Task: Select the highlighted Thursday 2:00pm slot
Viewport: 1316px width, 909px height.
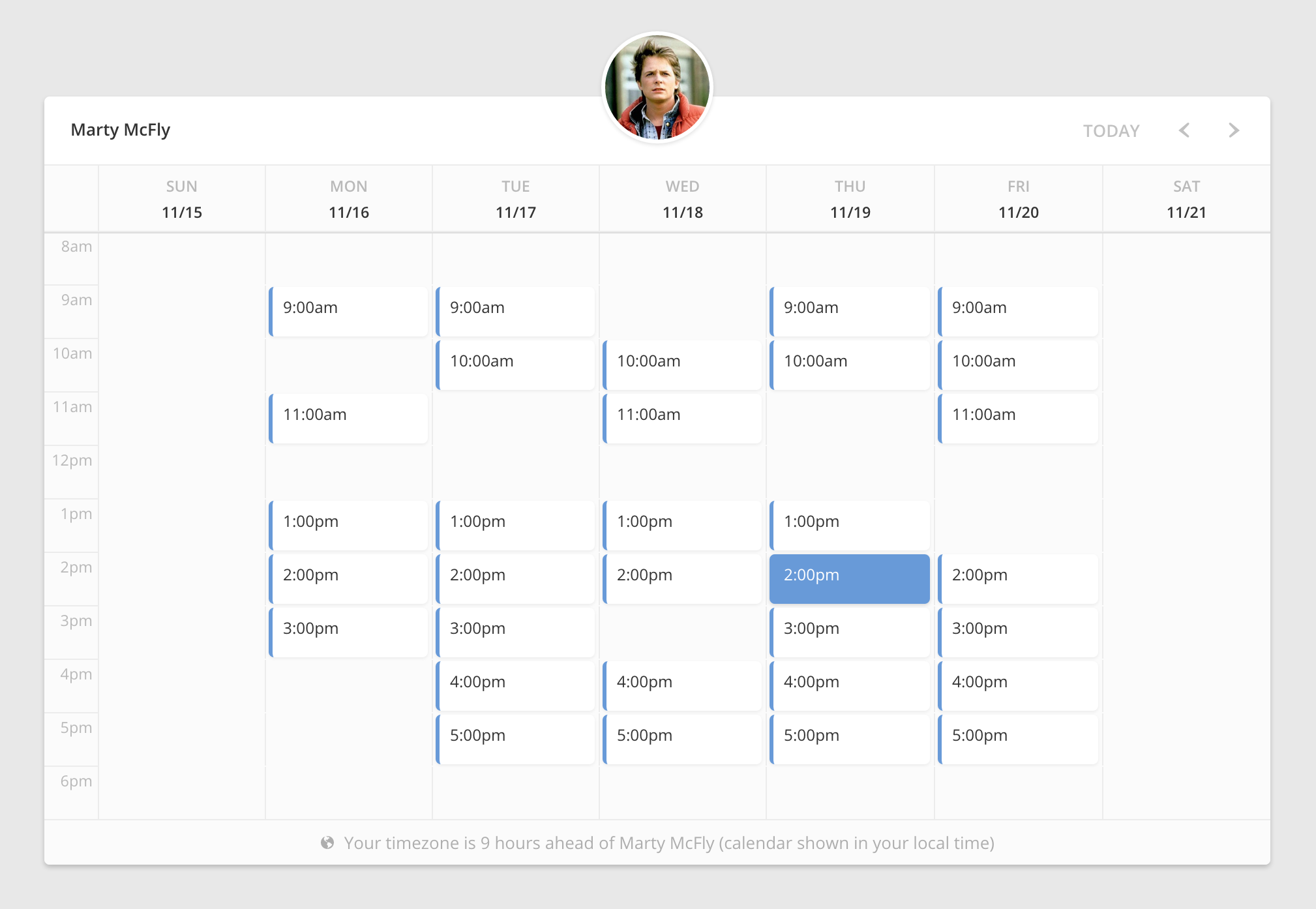Action: point(849,578)
